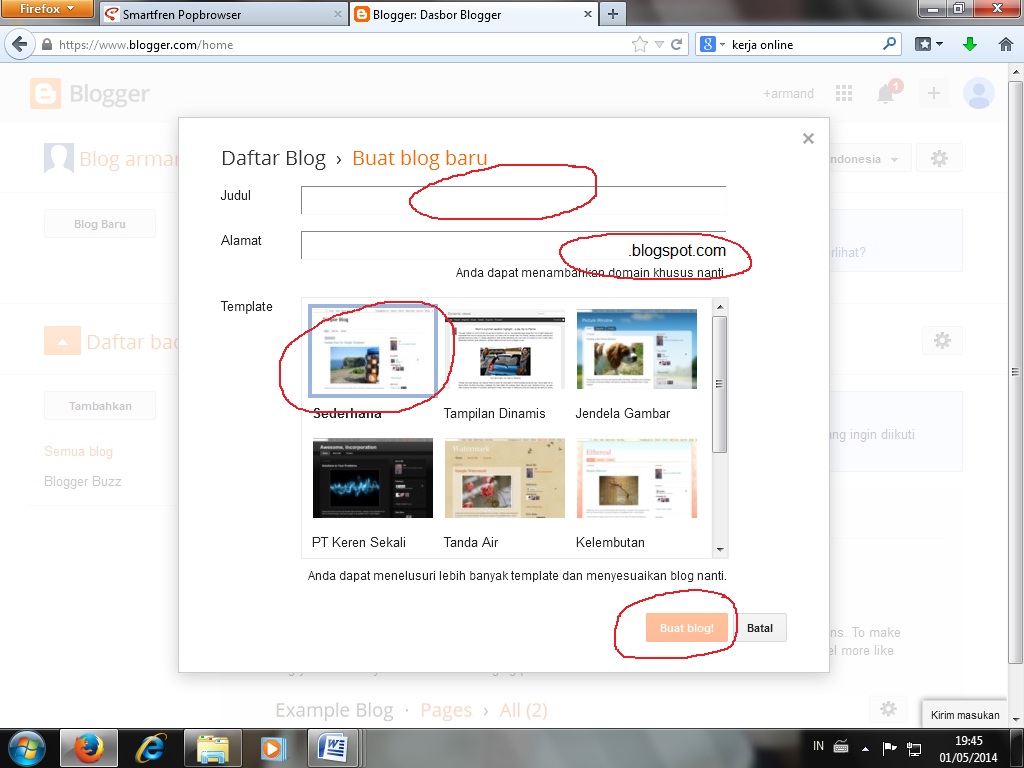Viewport: 1024px width, 768px height.
Task: Switch to the Smartfren Popbrowser tab
Action: (x=222, y=14)
